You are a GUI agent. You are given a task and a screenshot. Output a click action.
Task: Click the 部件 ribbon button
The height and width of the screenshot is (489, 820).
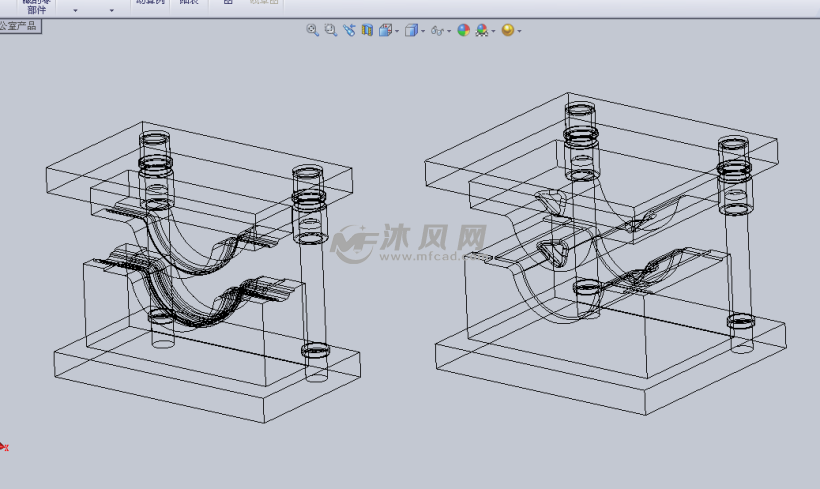click(x=37, y=10)
